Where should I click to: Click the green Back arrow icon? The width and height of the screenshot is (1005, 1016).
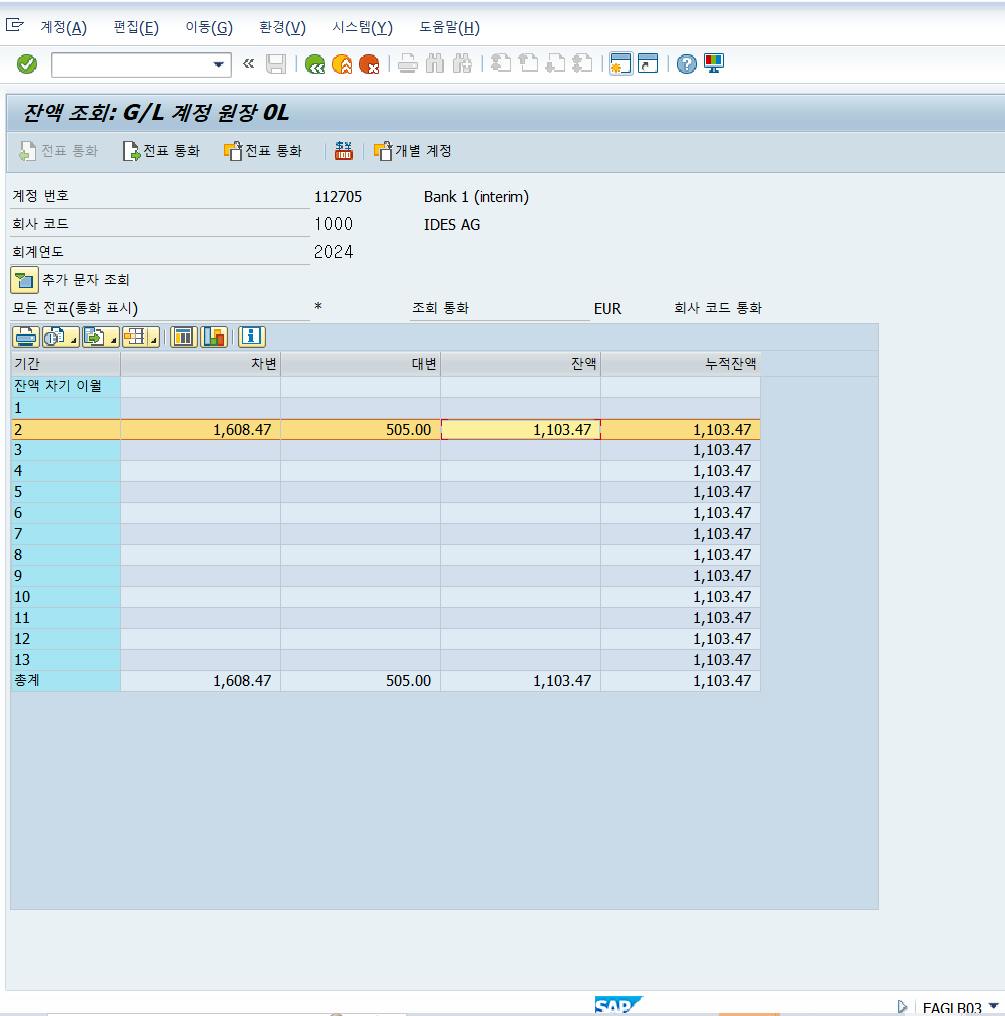(x=315, y=64)
